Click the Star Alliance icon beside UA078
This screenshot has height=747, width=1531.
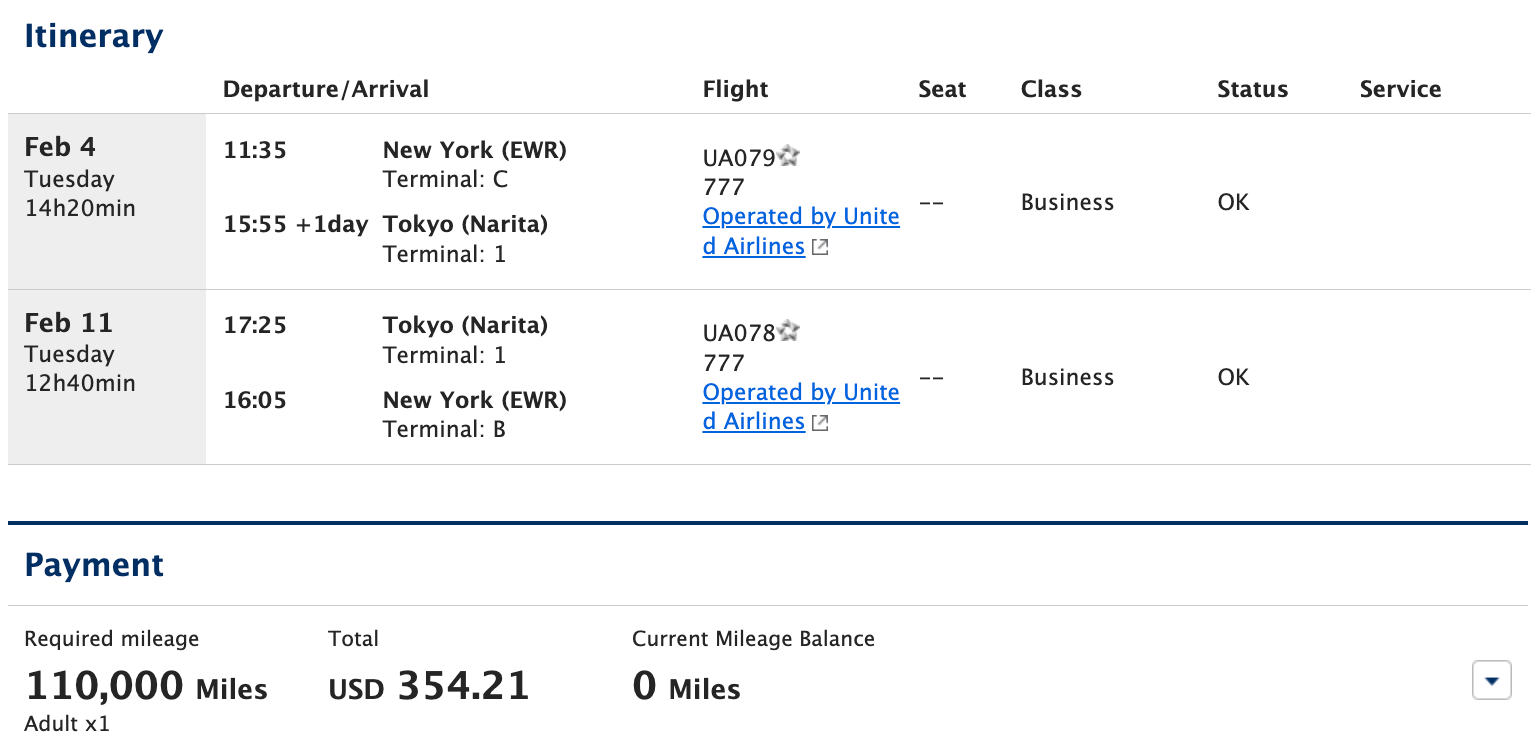pos(790,331)
